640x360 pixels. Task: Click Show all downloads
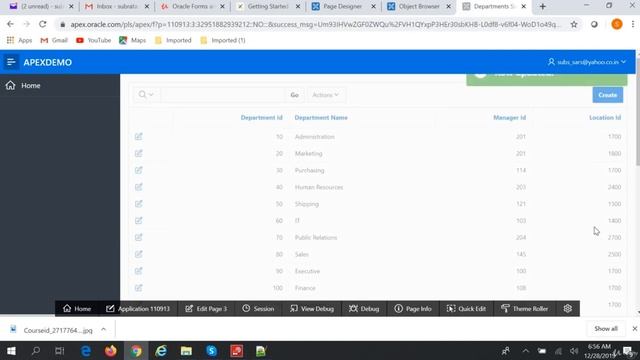(x=606, y=329)
